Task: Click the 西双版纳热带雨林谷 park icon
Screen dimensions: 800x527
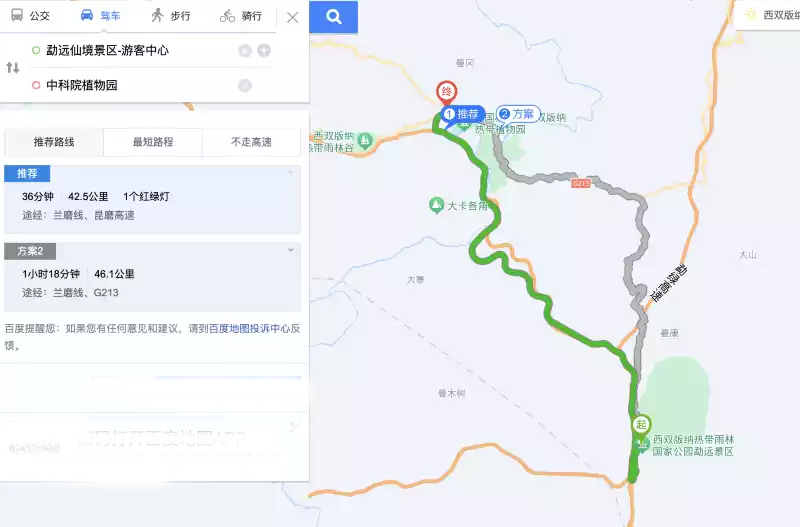Action: (x=365, y=140)
